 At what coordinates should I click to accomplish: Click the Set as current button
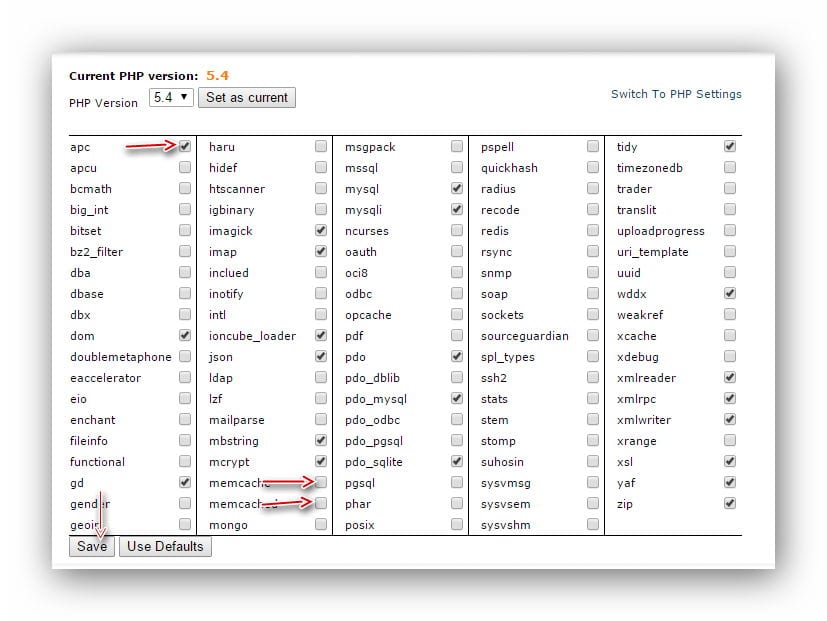tap(247, 98)
